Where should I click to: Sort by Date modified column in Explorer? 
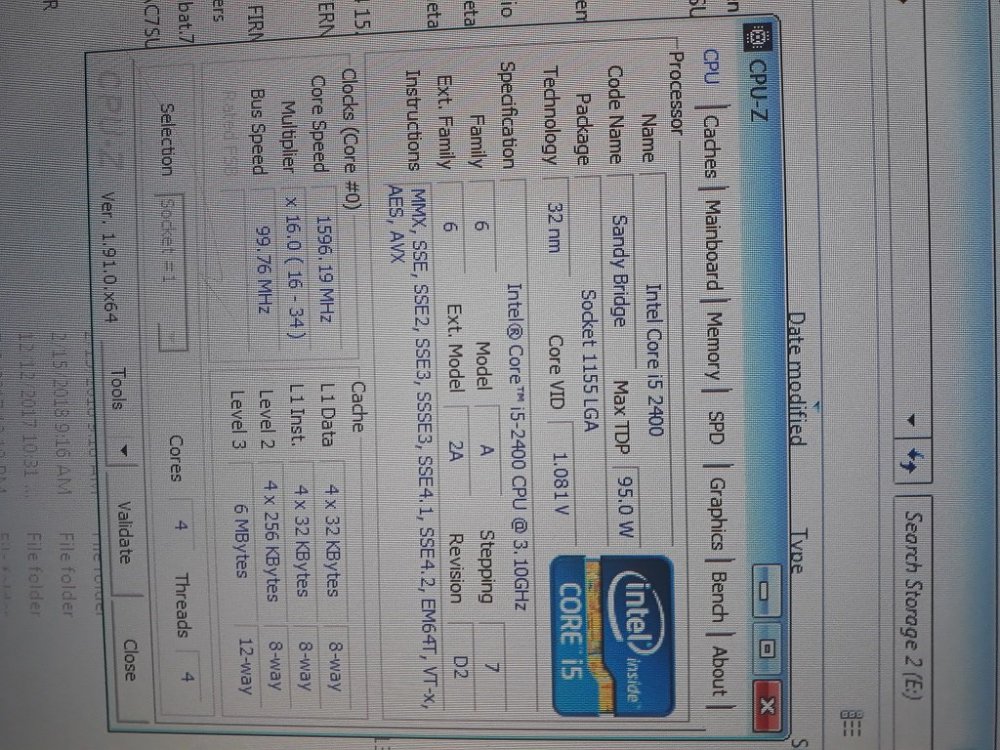click(x=797, y=378)
